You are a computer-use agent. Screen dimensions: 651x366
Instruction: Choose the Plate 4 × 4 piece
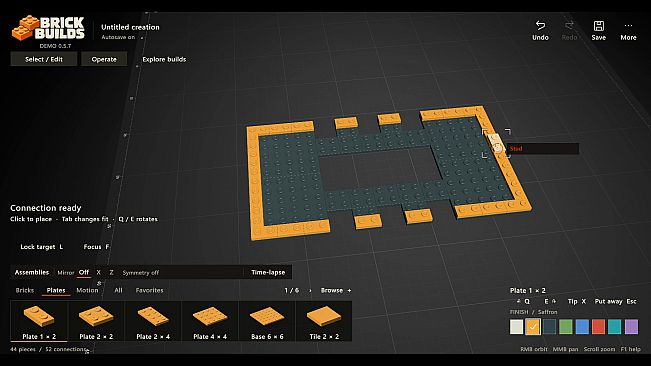click(210, 322)
